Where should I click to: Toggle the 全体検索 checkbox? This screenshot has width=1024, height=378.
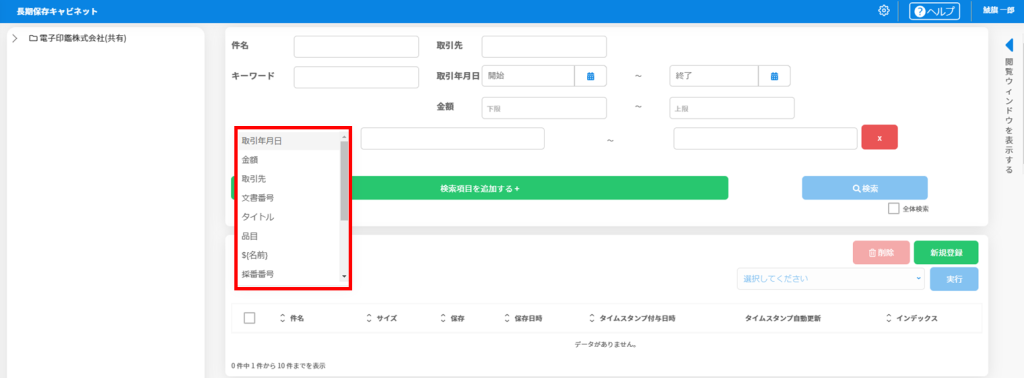pos(893,209)
